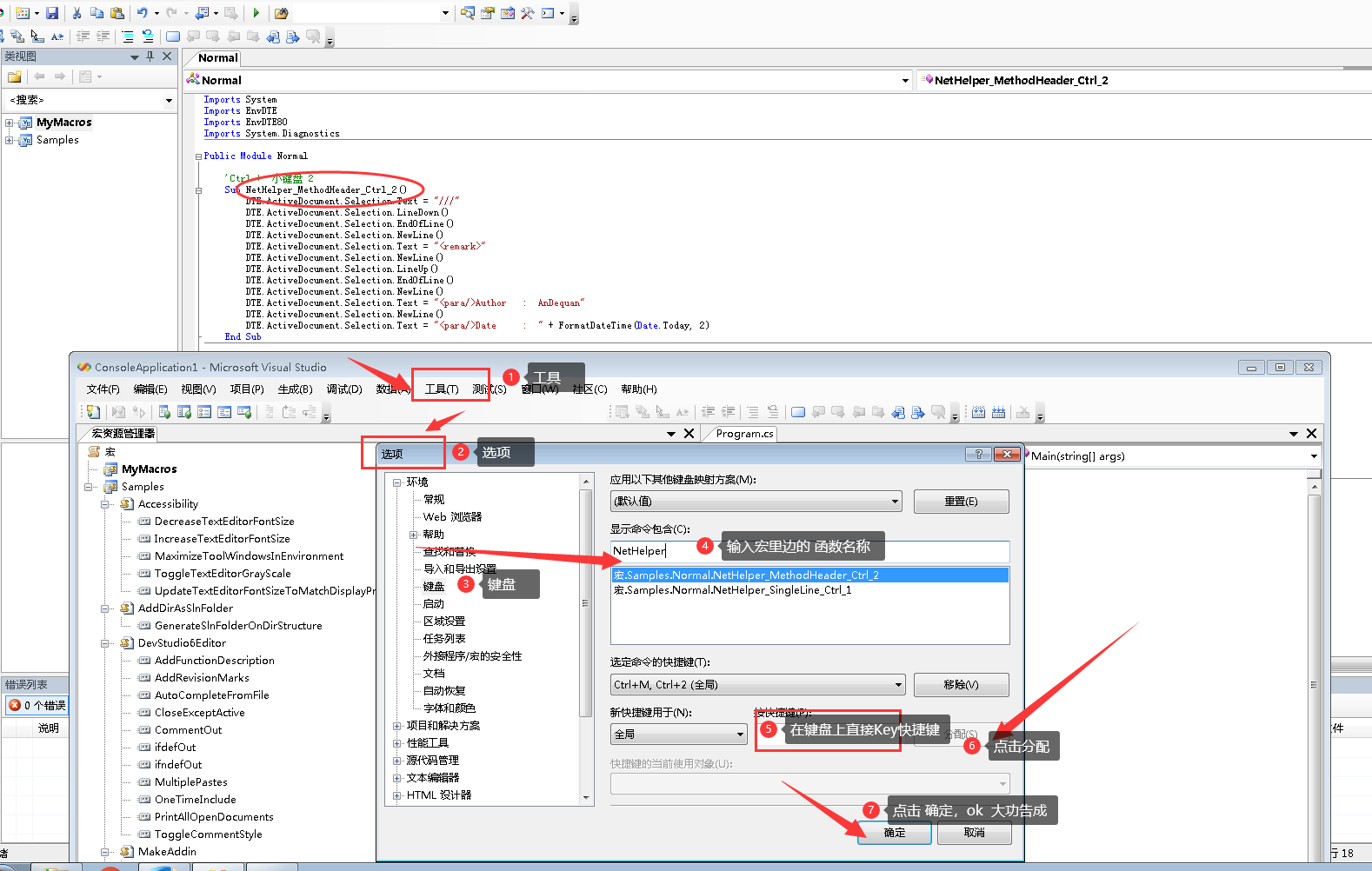Click the comment out lines icon in the macro editor

coord(128,36)
